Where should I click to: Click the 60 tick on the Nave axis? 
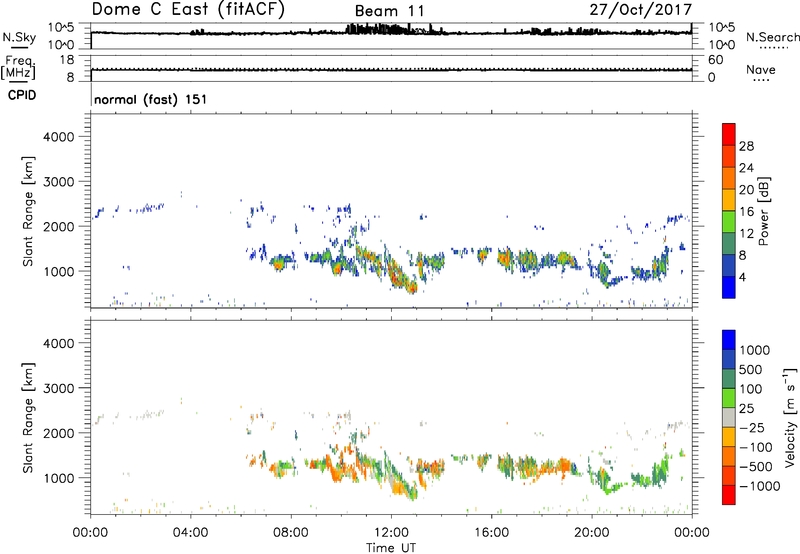coord(715,60)
